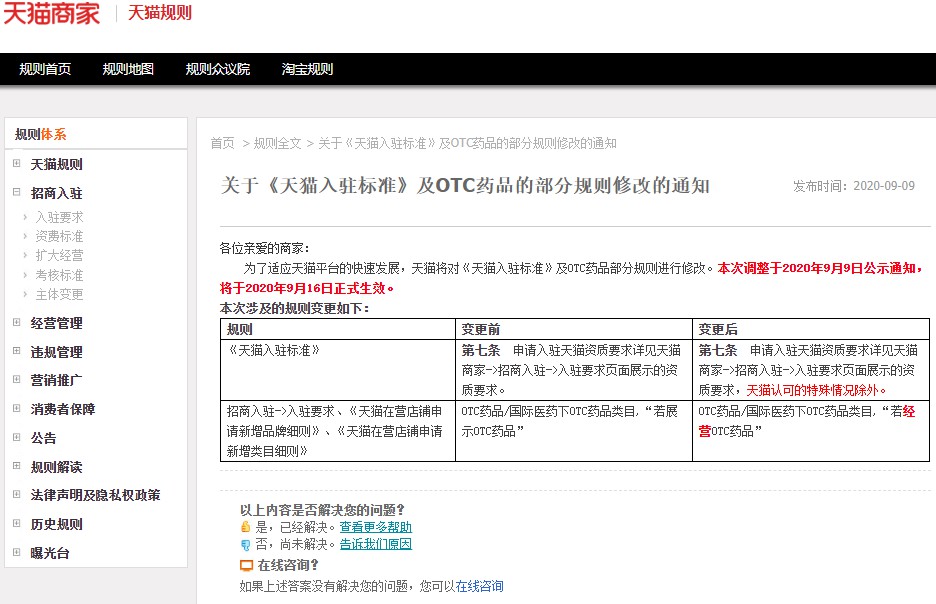Click the 规则体系 sidebar heading
The image size is (936, 604).
tap(40, 134)
